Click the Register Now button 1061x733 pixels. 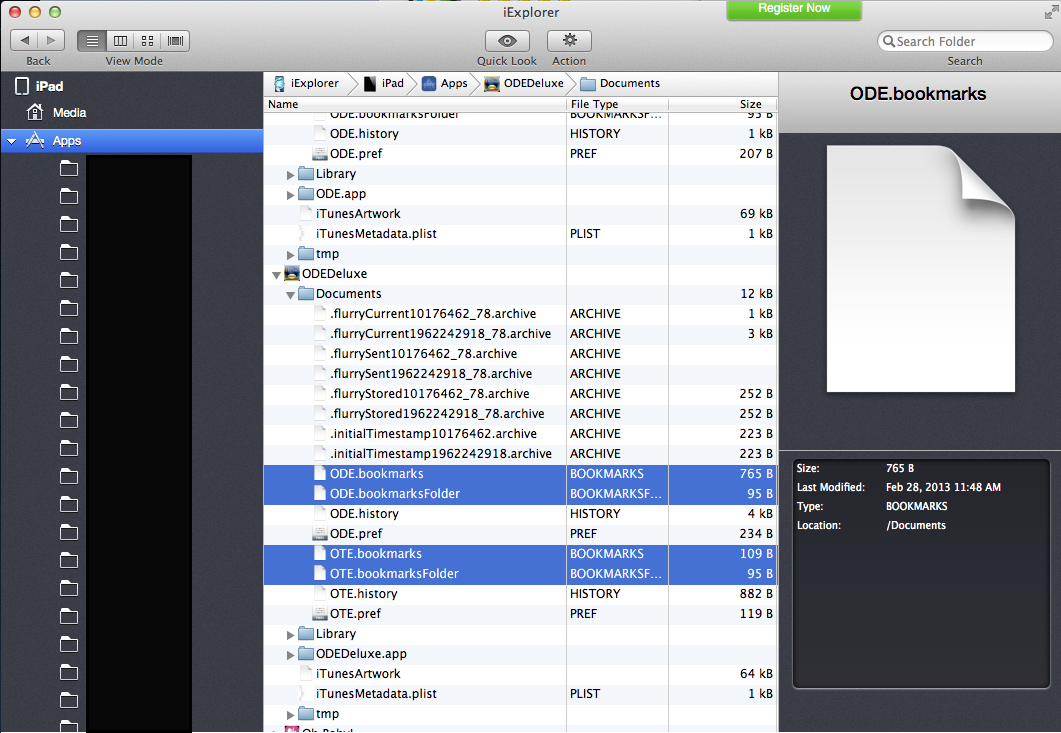(794, 9)
